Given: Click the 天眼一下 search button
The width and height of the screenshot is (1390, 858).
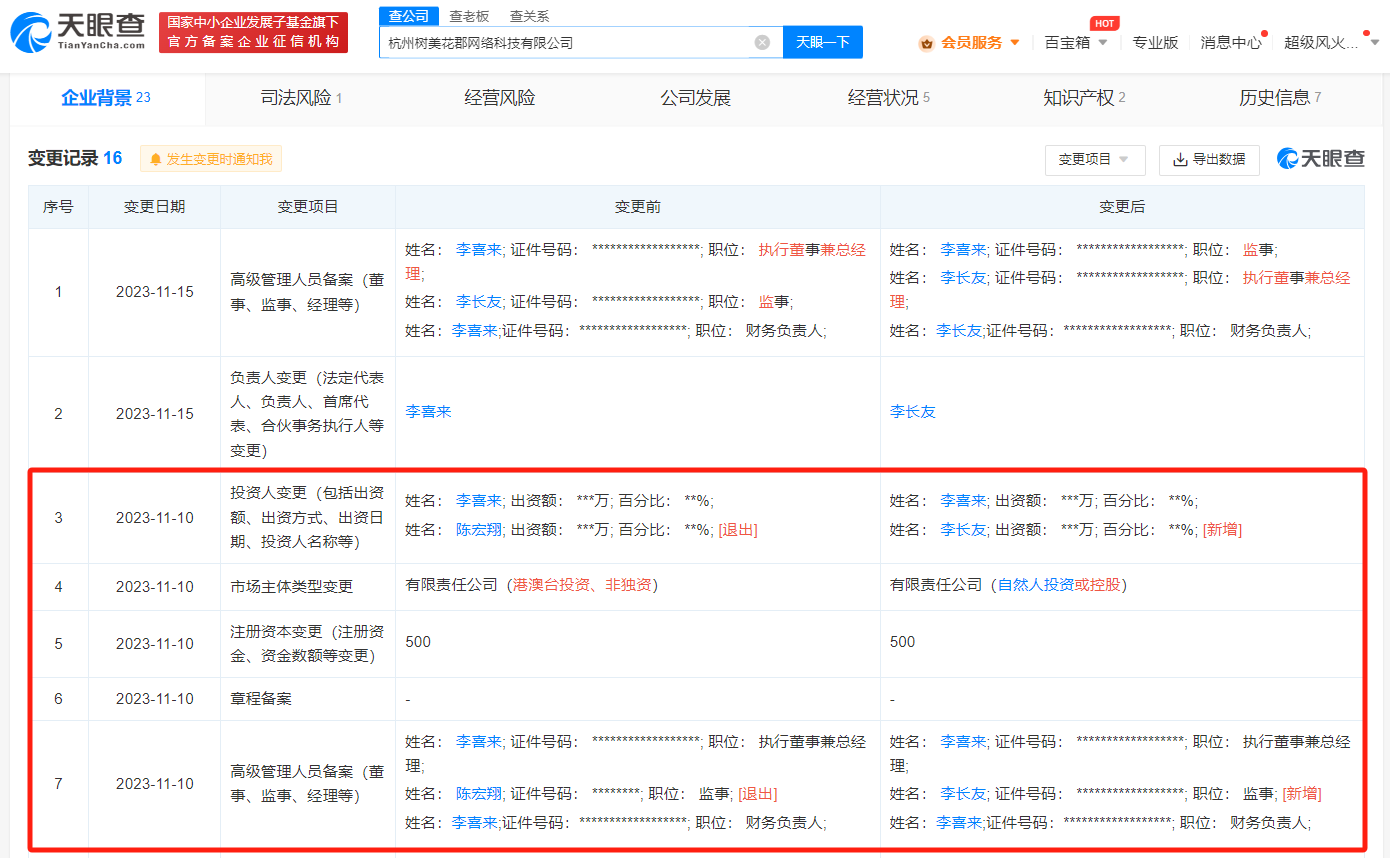Looking at the screenshot, I should pyautogui.click(x=823, y=42).
